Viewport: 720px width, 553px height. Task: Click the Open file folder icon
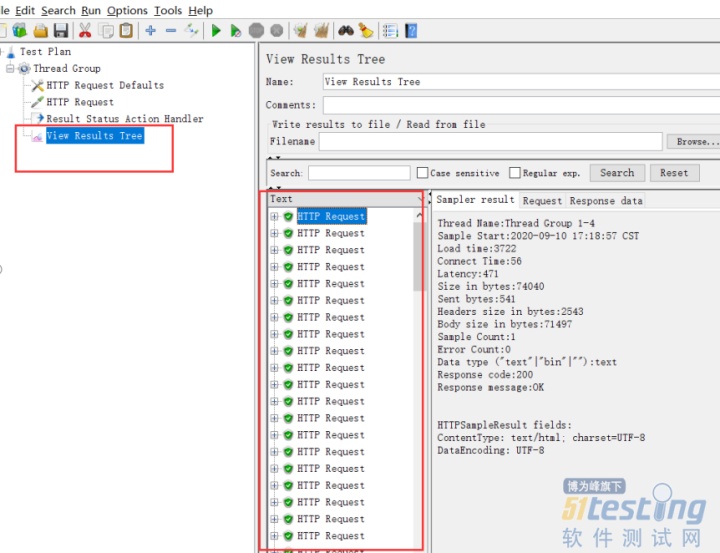[x=40, y=31]
